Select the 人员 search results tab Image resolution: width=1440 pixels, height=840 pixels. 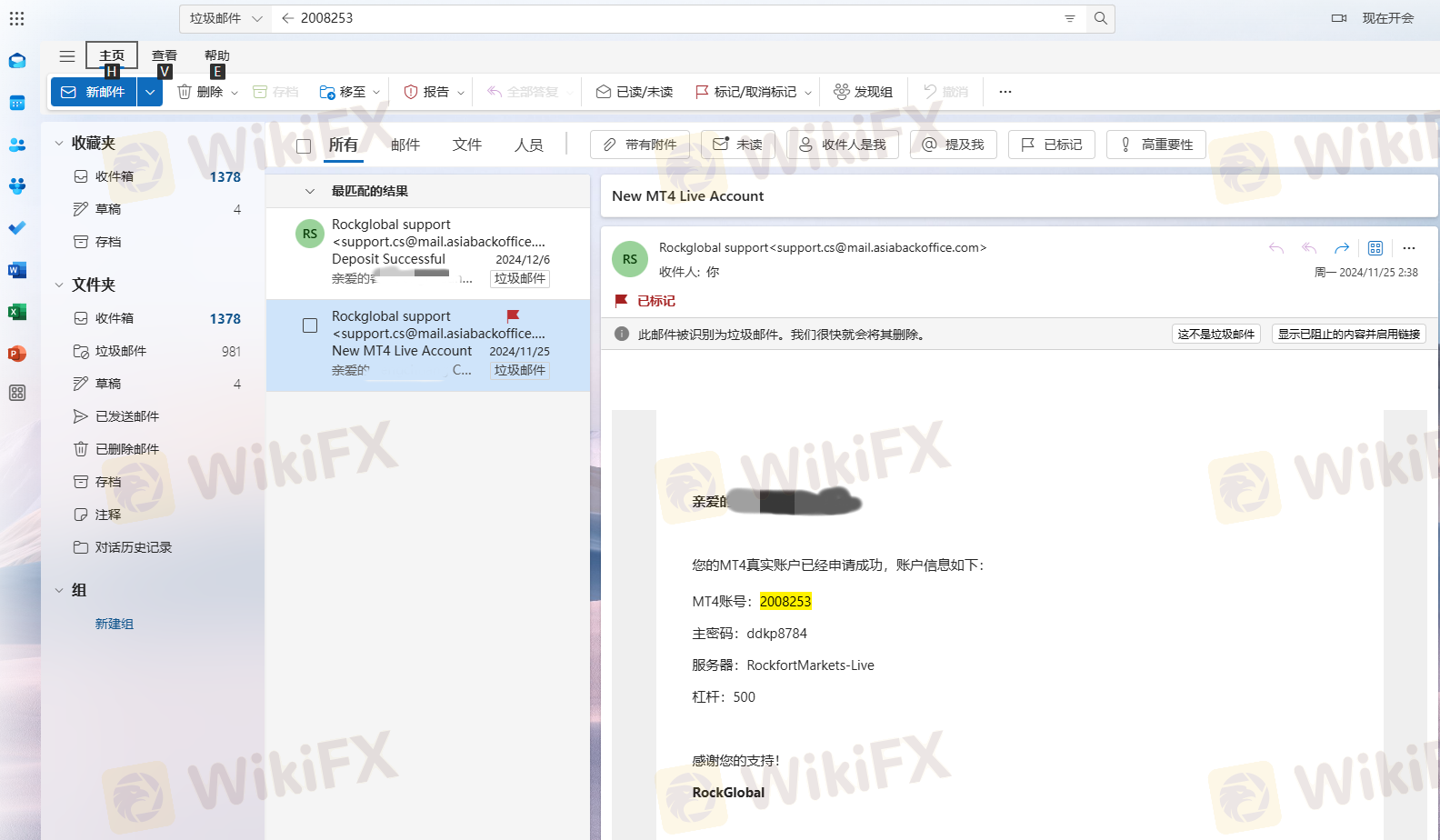[529, 145]
